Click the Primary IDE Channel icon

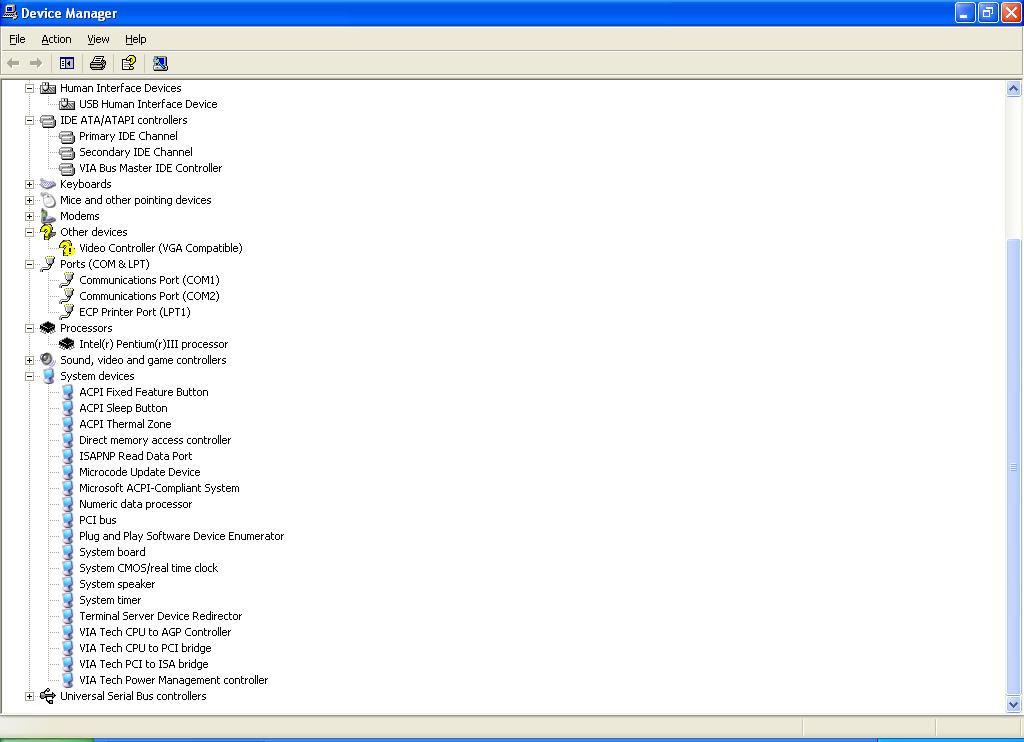67,136
